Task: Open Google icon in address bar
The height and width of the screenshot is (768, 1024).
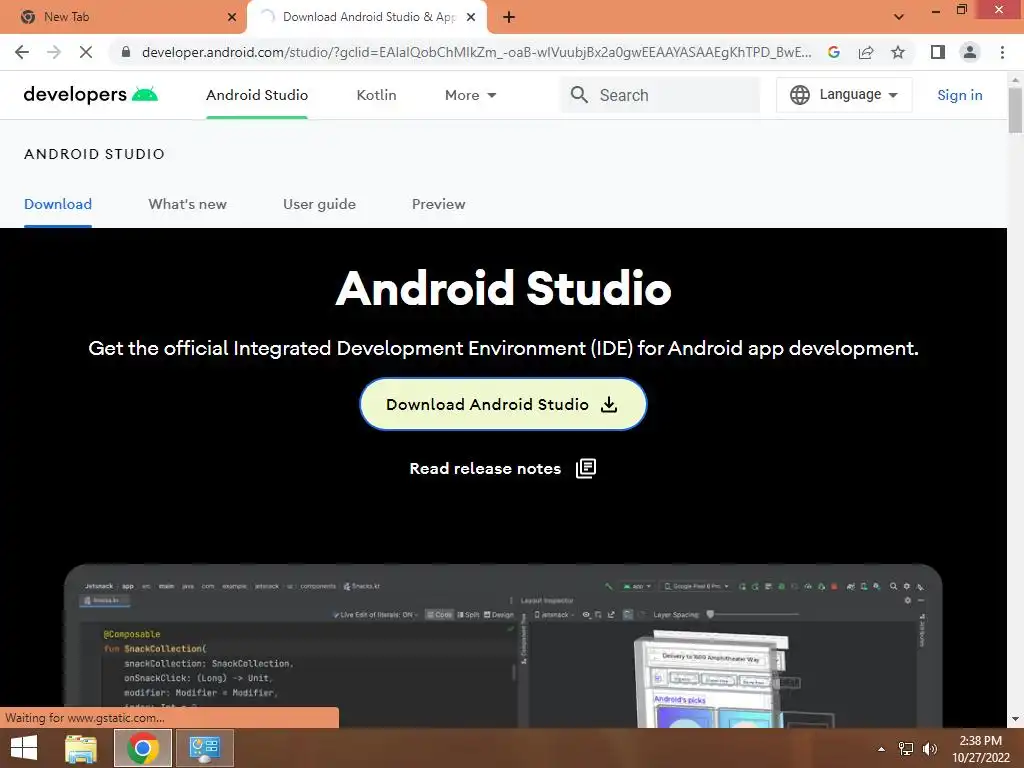Action: point(834,52)
